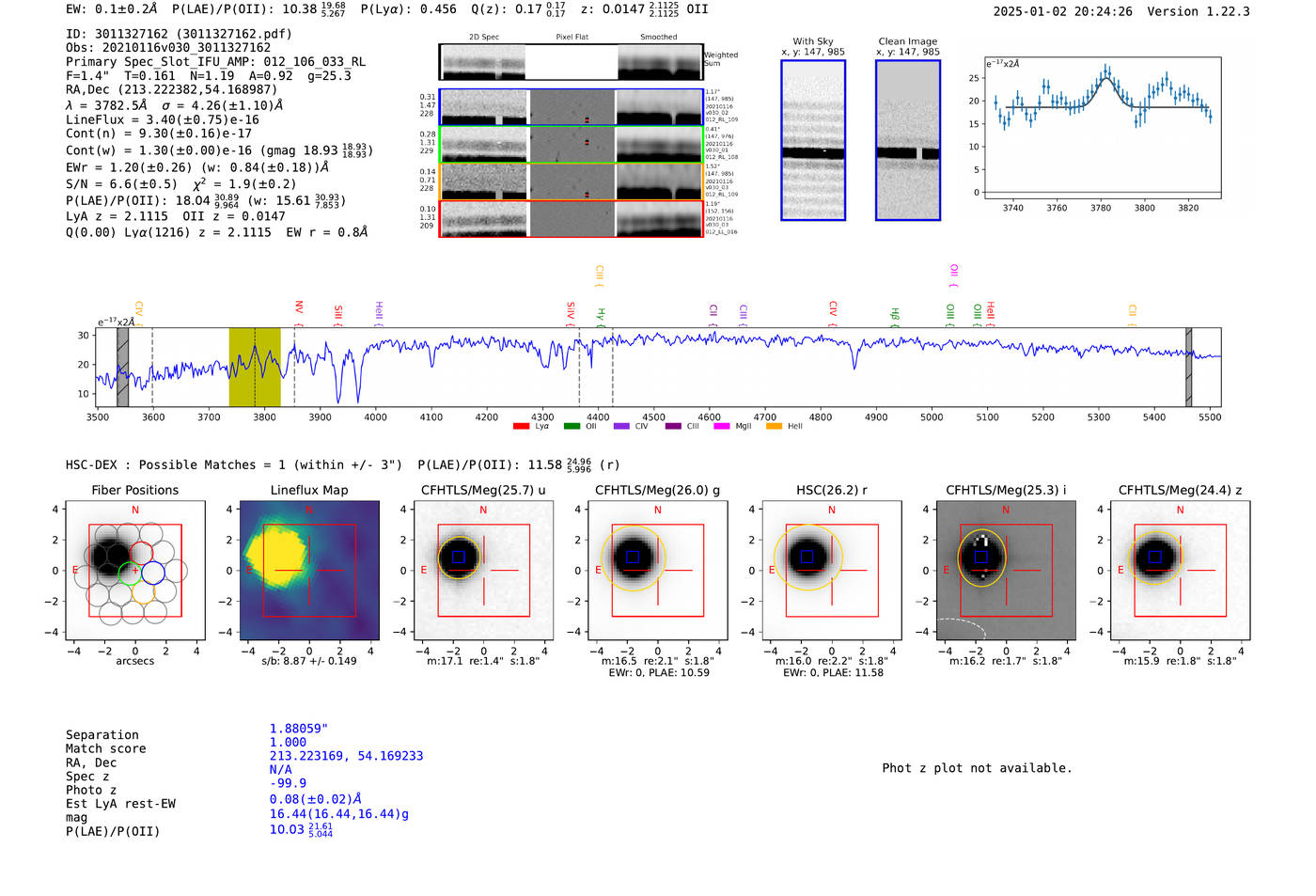Click the OII green legend swatch
This screenshot has width=1316, height=896.
pyautogui.click(x=572, y=427)
